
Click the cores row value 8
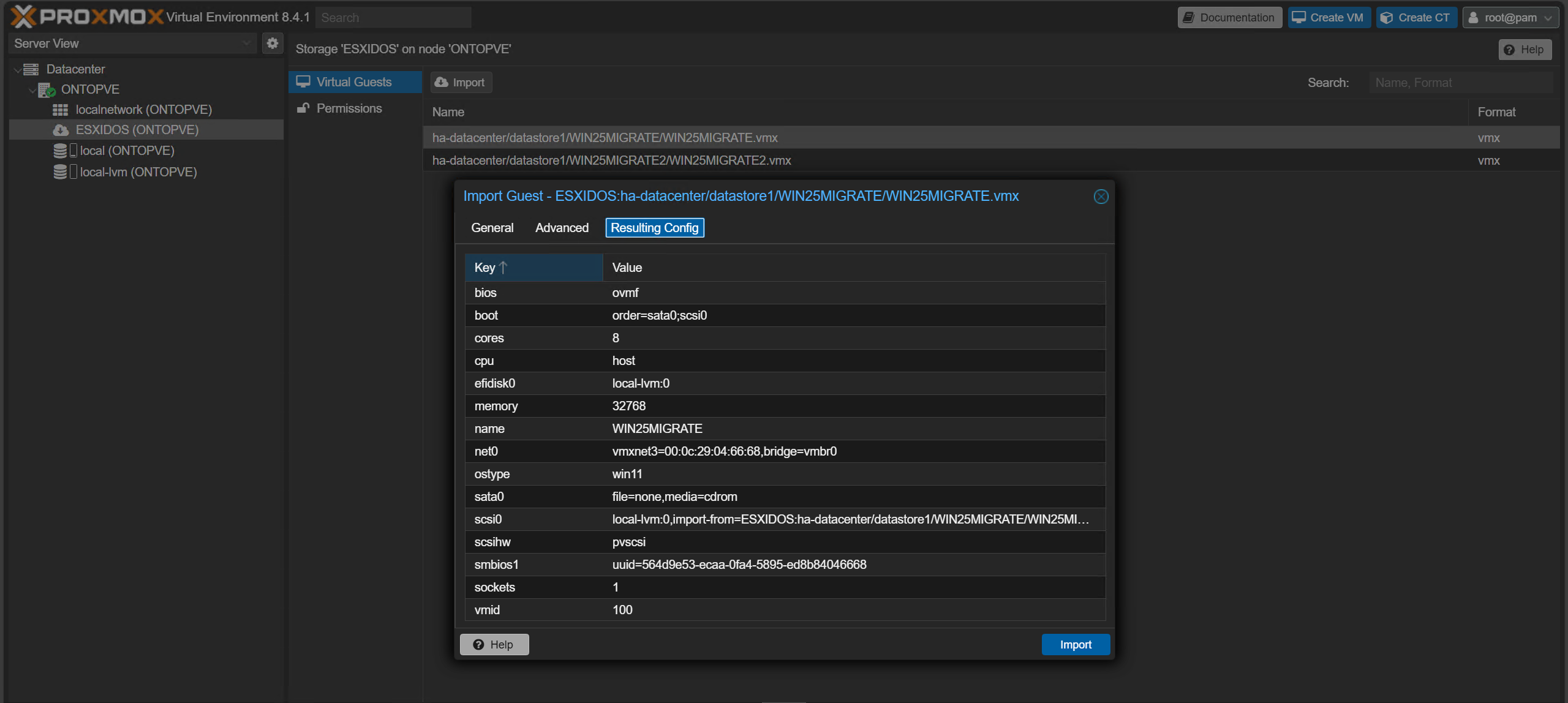(x=616, y=338)
